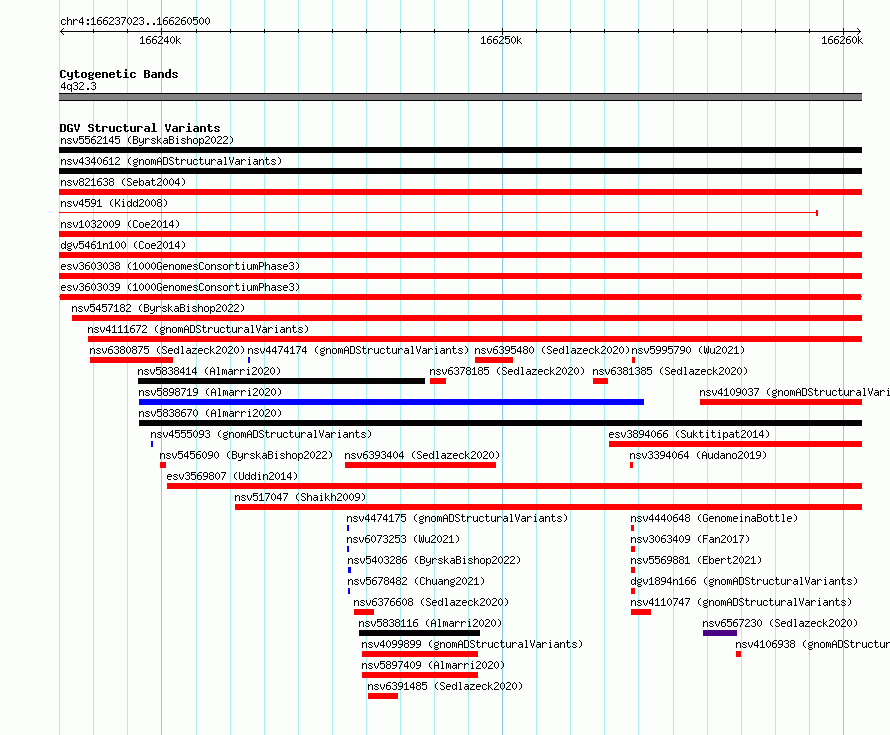Select nsv6073253 (Wu2021) label

coord(404,539)
